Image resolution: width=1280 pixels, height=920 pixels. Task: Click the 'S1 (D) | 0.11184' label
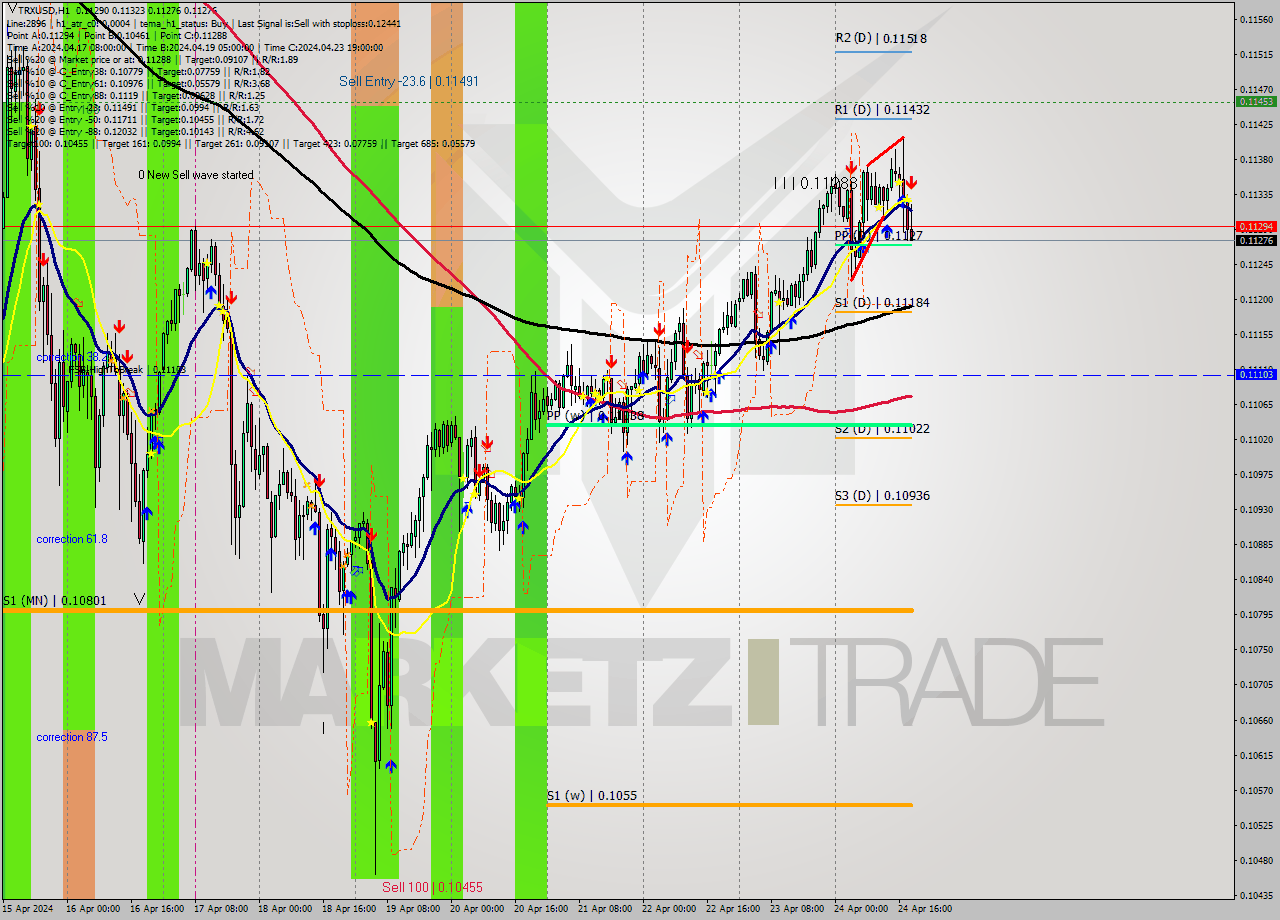(882, 302)
